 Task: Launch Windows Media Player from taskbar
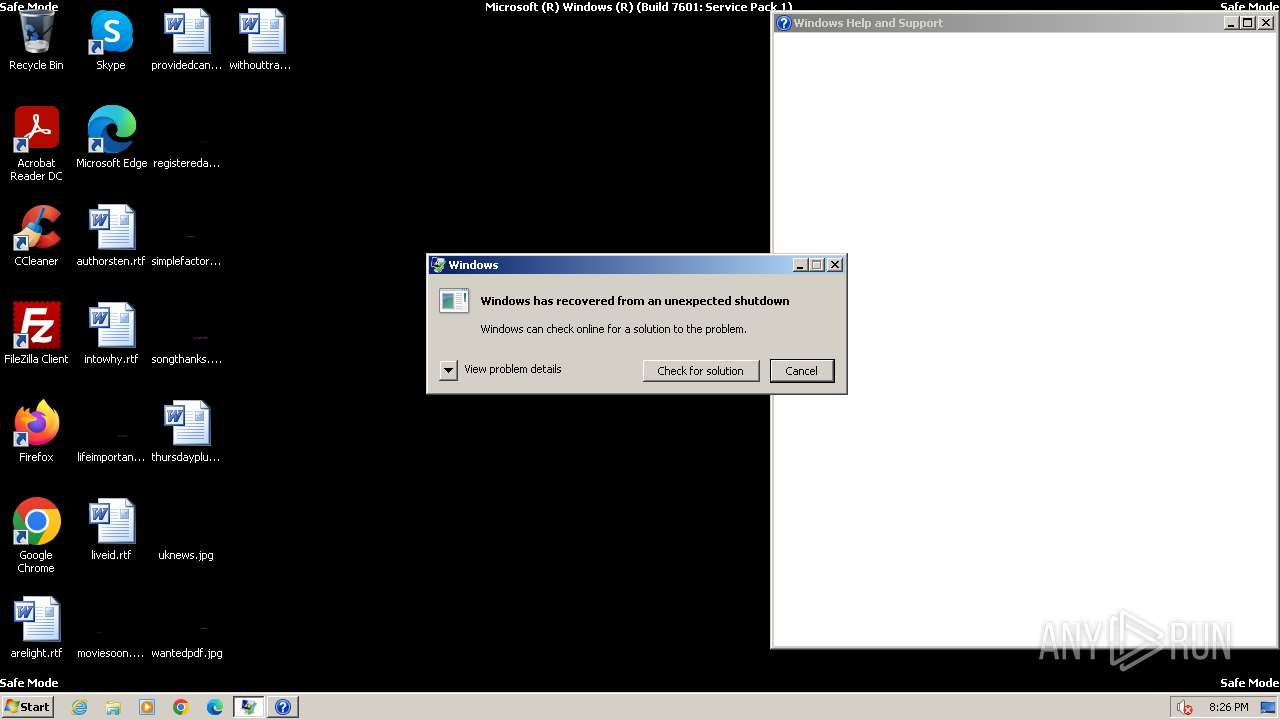point(147,707)
